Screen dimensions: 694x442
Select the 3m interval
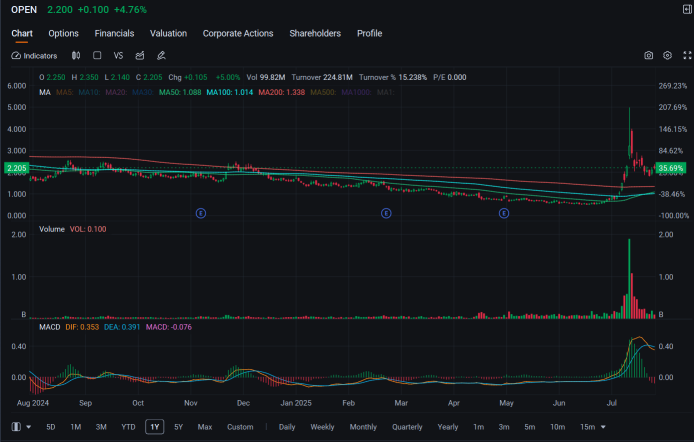coord(504,427)
